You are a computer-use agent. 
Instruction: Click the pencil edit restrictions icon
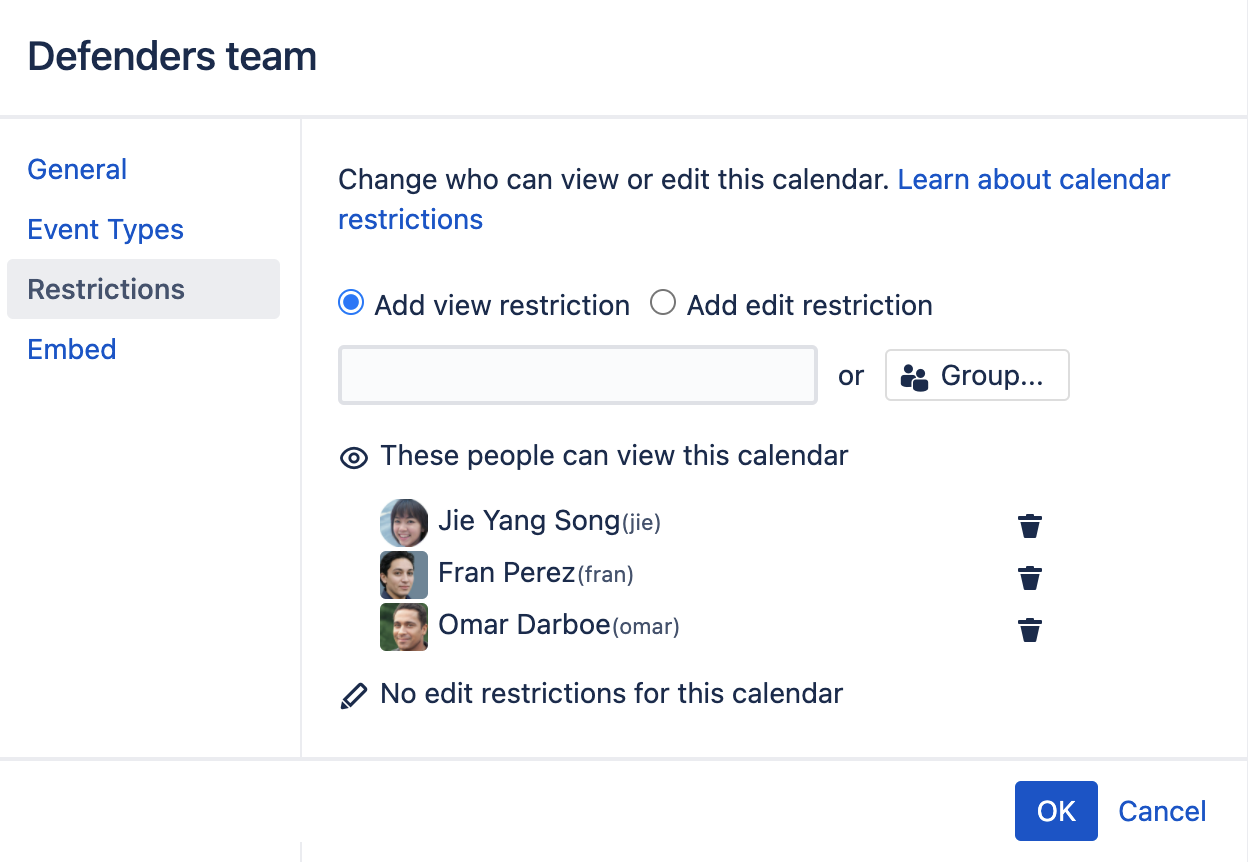(354, 696)
